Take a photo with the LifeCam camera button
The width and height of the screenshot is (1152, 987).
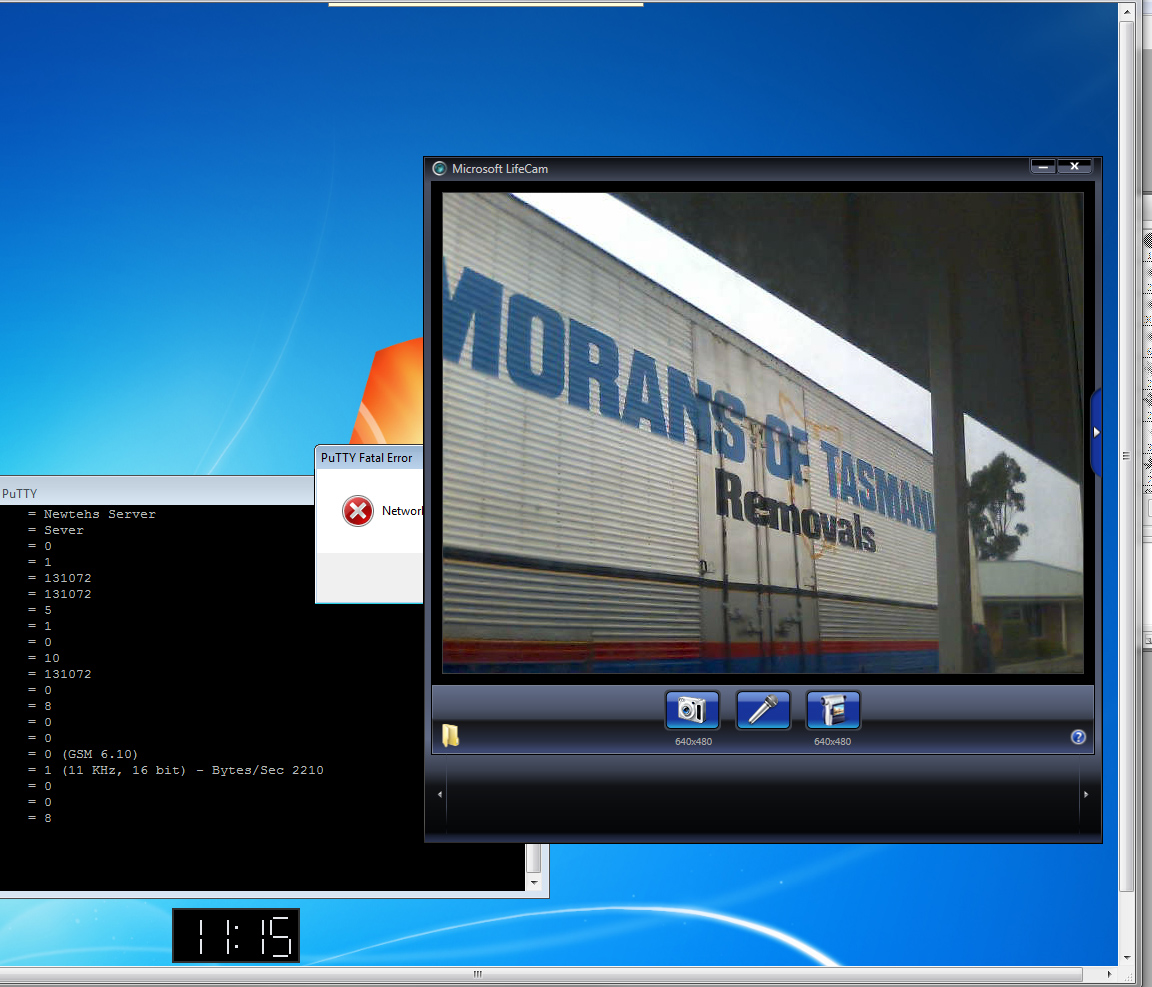pyautogui.click(x=692, y=710)
